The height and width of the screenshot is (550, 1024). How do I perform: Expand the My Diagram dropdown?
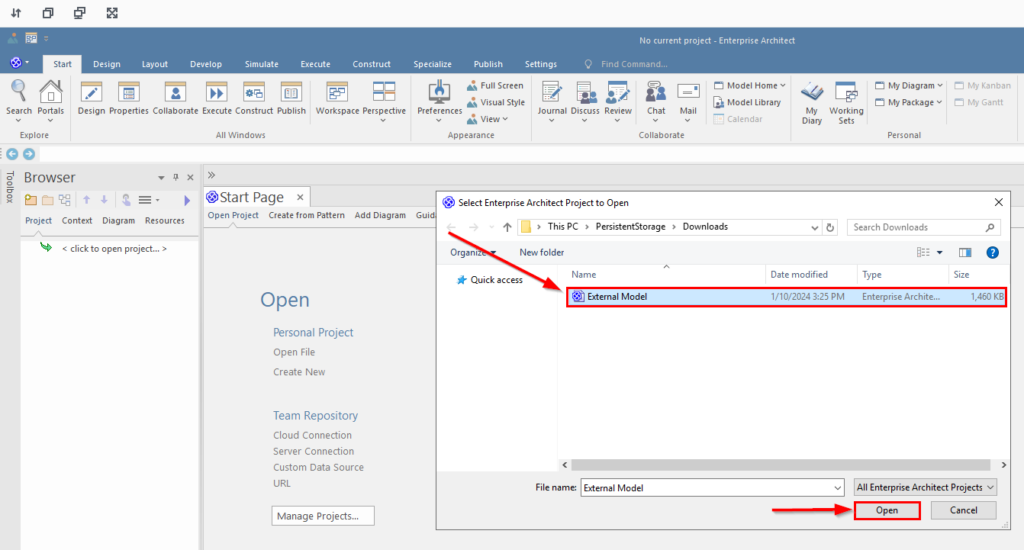tap(909, 86)
